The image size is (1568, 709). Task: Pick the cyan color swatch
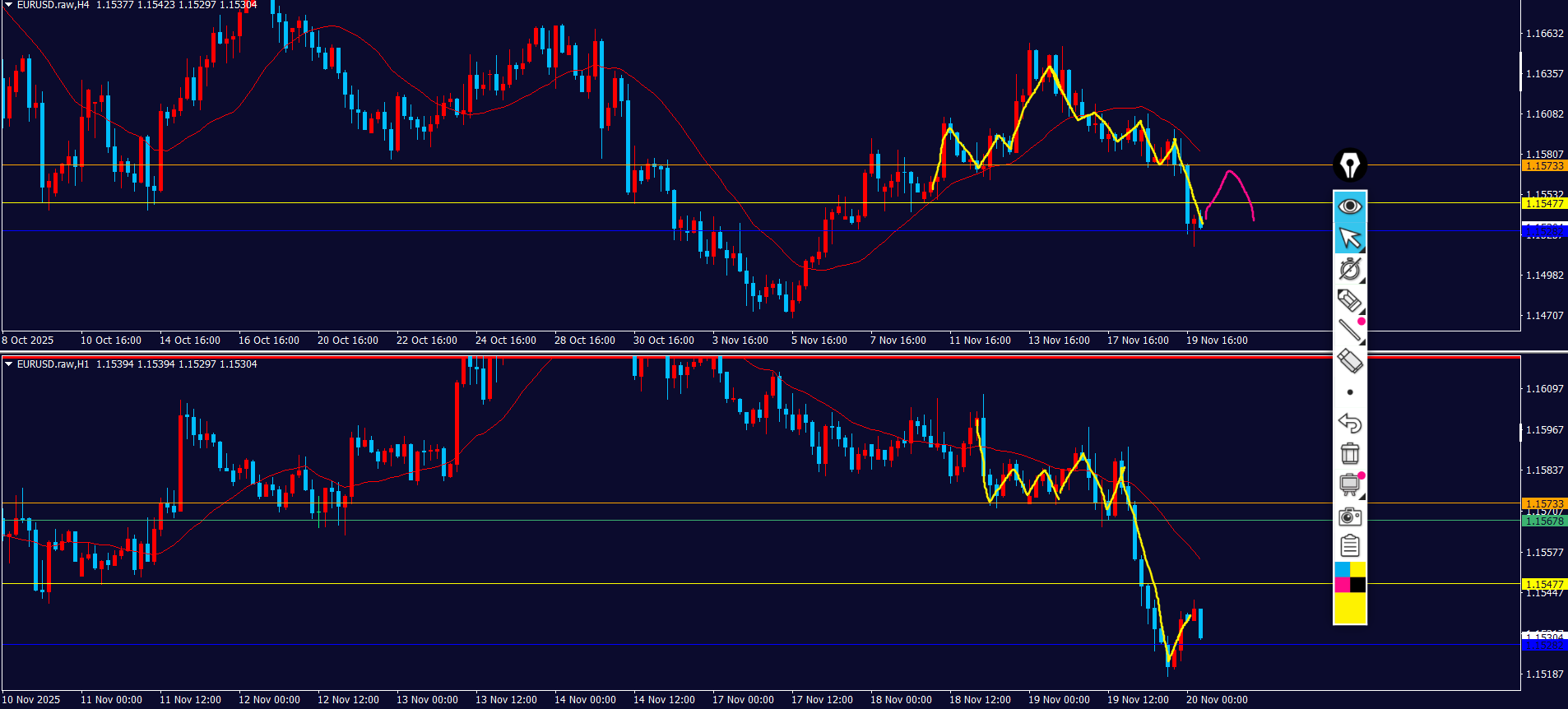pos(1342,569)
